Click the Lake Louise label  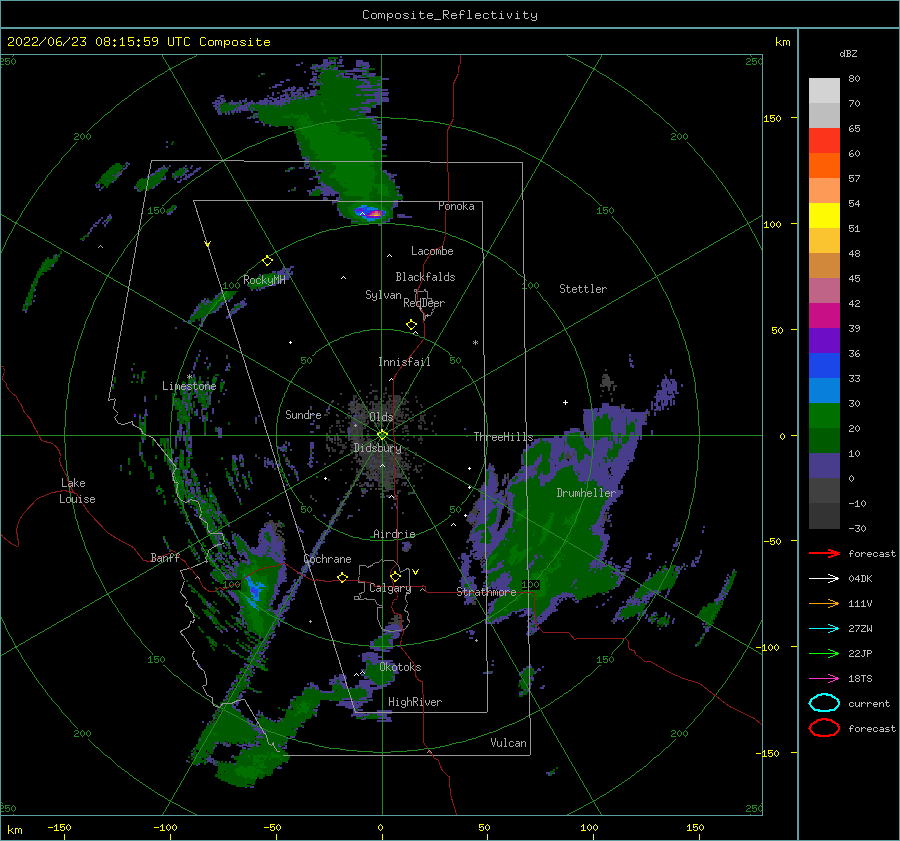tap(77, 491)
